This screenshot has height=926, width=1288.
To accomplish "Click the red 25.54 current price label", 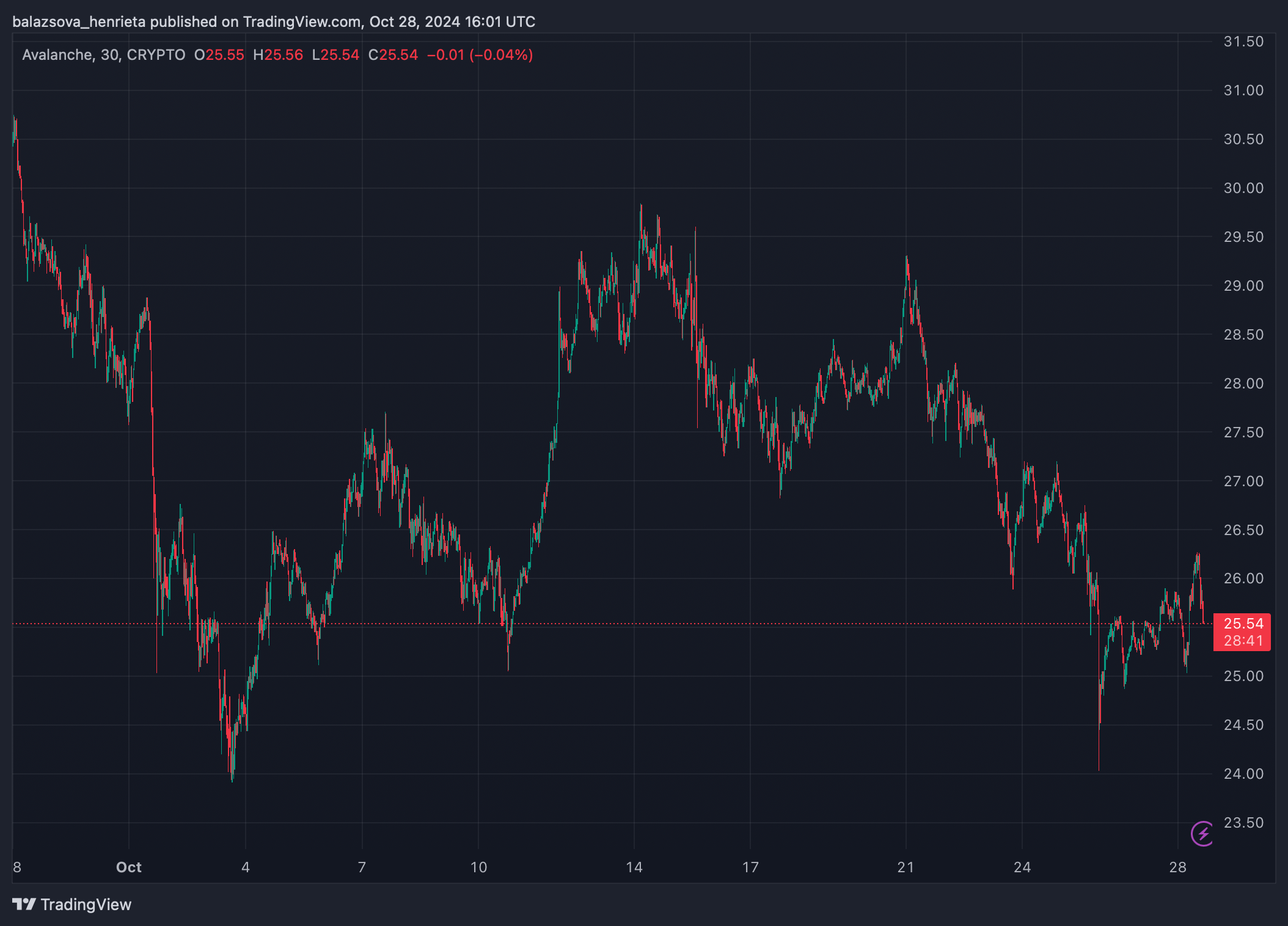I will (1243, 624).
